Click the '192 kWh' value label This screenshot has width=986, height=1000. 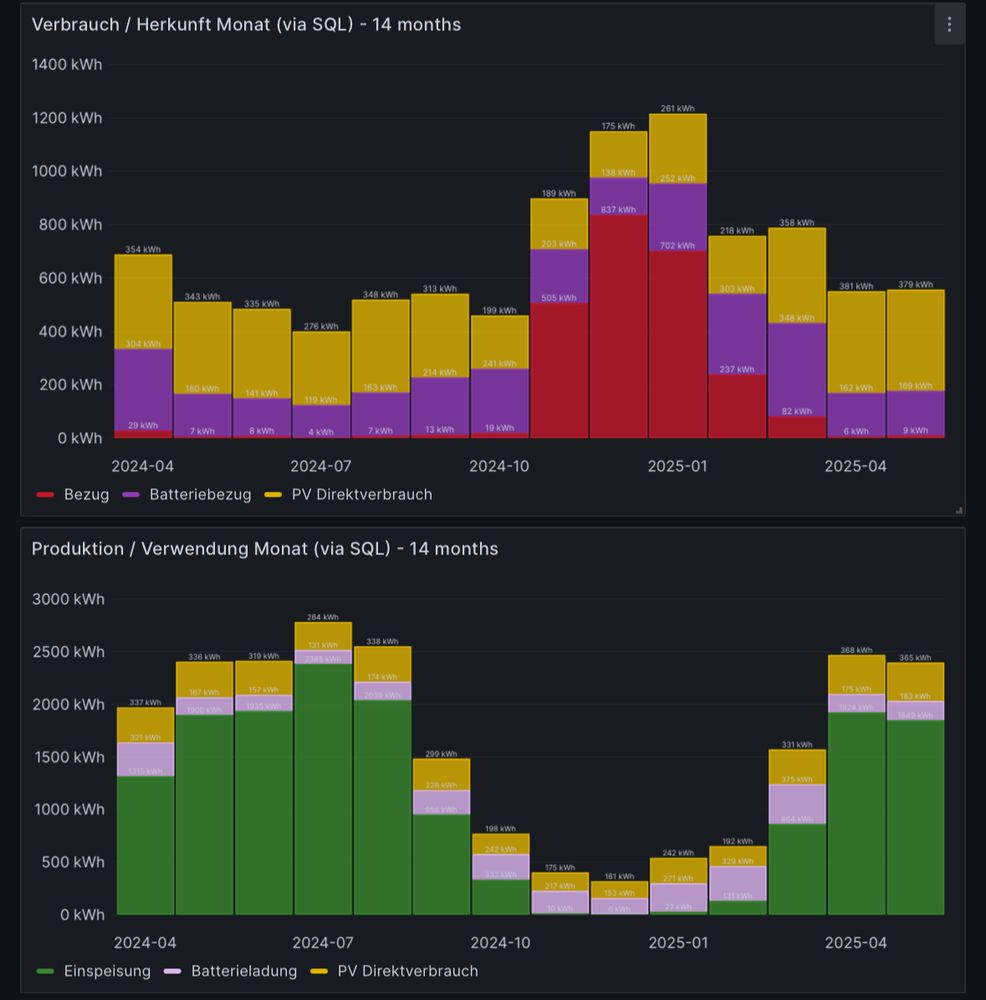(x=737, y=842)
